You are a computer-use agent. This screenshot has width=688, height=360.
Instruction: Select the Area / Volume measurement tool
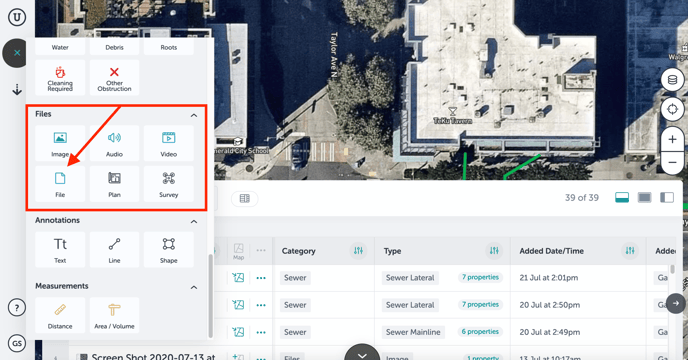click(x=114, y=315)
